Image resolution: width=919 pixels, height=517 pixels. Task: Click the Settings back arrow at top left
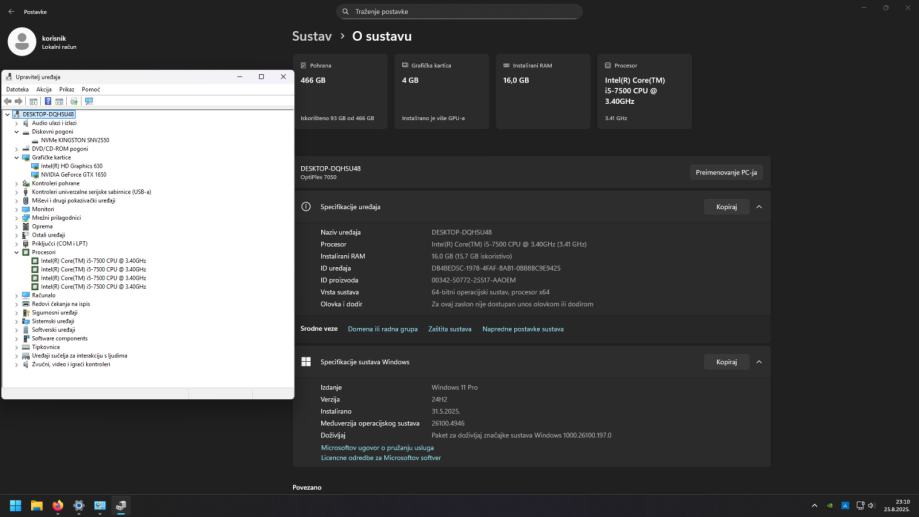(11, 12)
